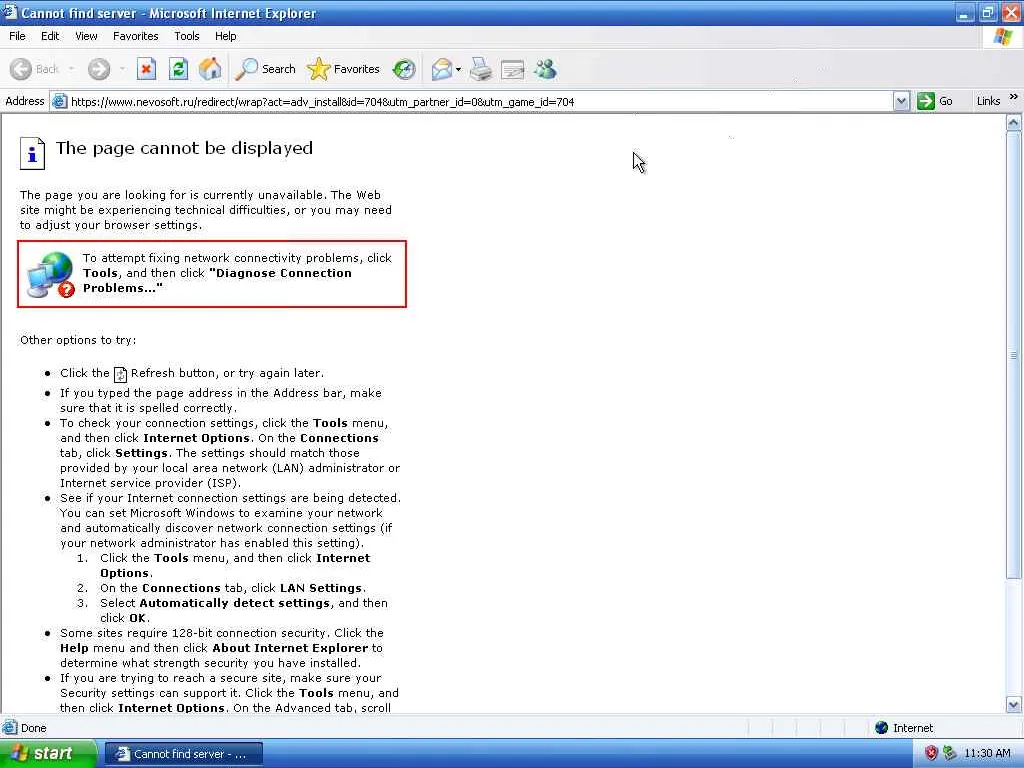Click the page icon in Address bar
Viewport: 1024px width, 768px height.
pos(59,101)
